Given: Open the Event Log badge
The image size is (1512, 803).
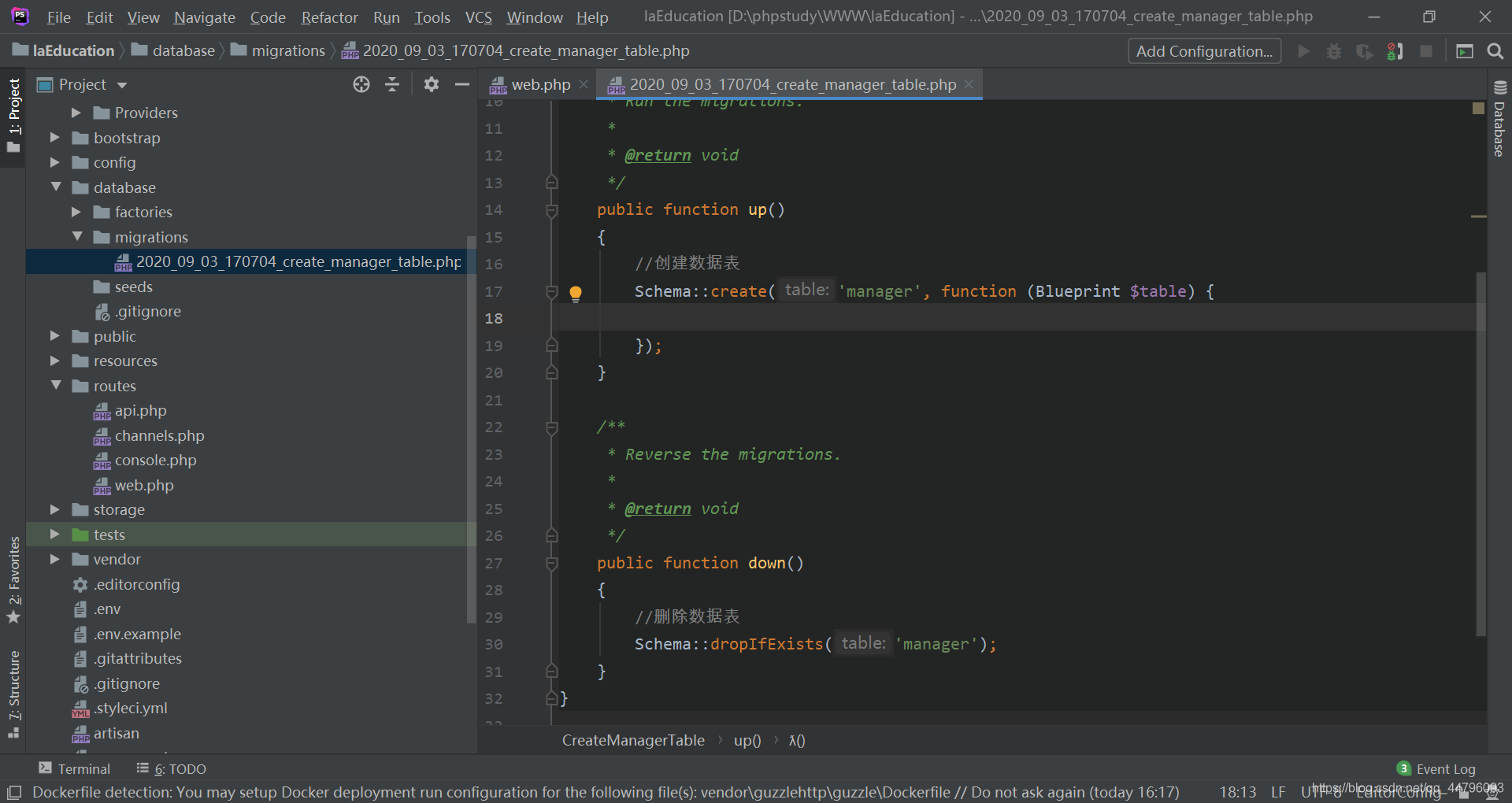Looking at the screenshot, I should click(1436, 769).
